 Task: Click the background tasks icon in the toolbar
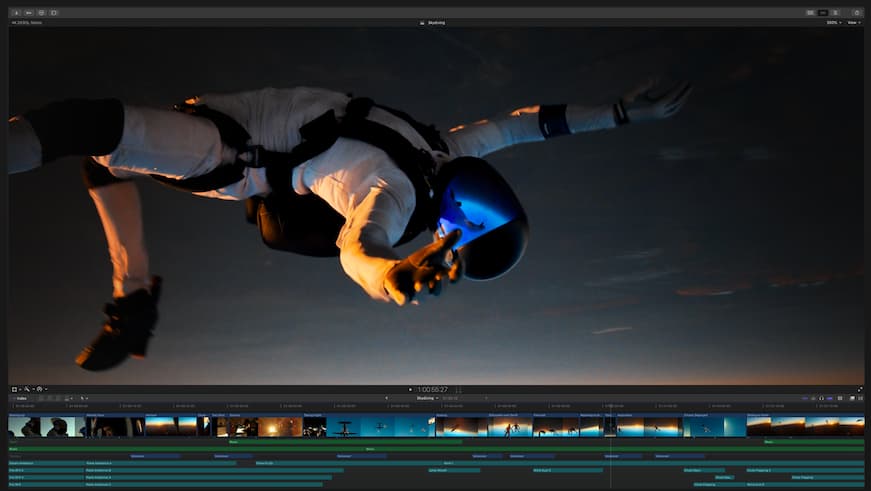(41, 12)
